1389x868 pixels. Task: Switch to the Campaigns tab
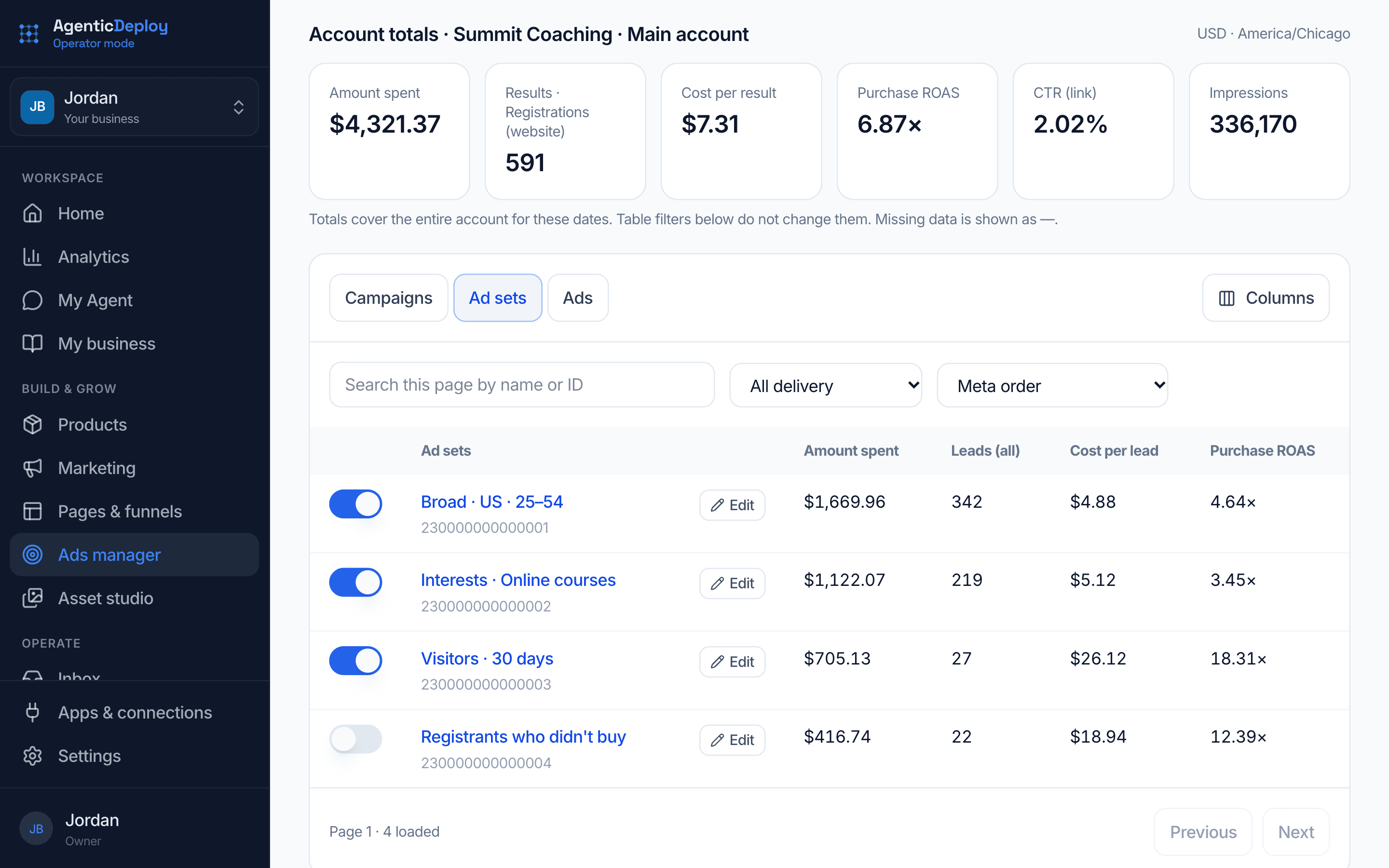point(389,298)
